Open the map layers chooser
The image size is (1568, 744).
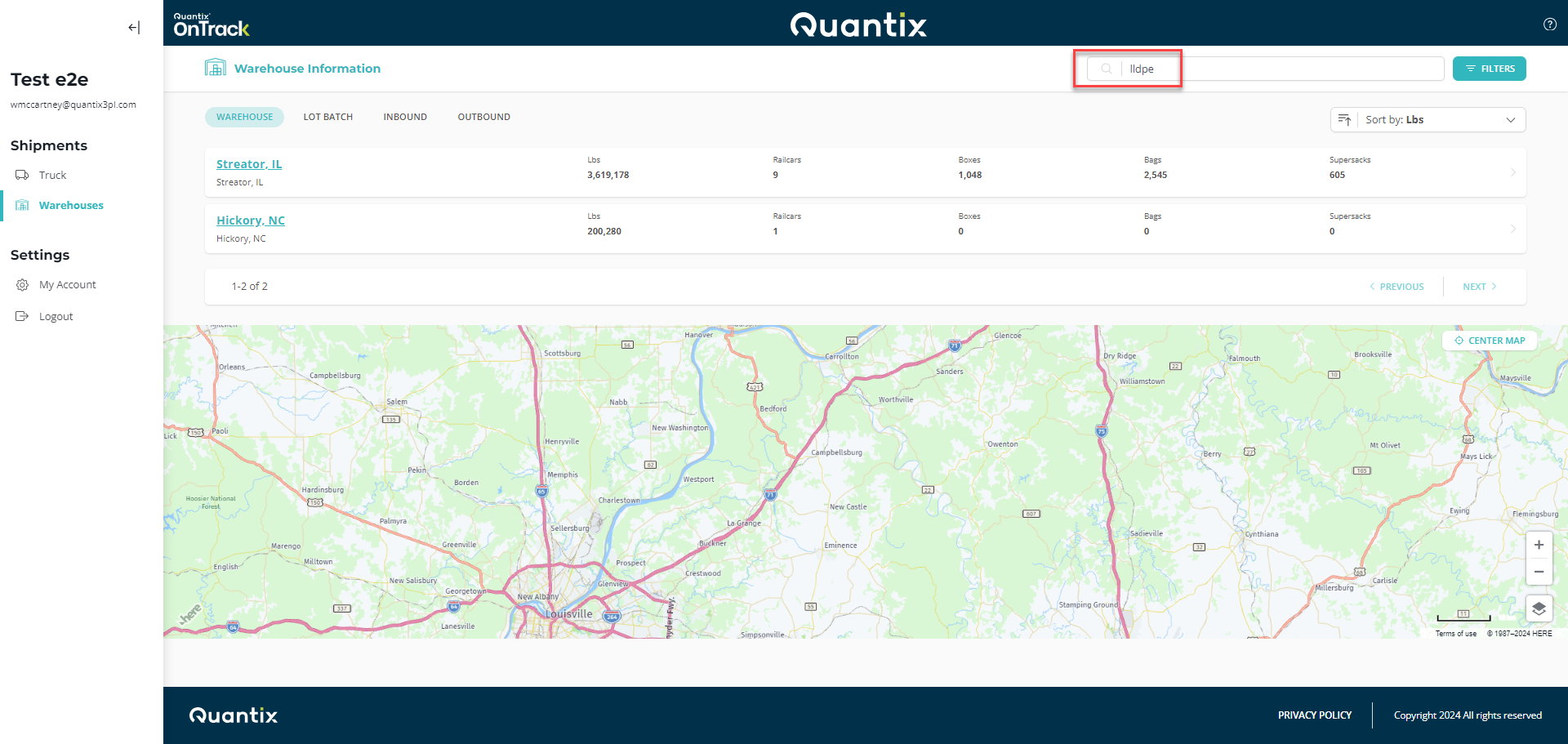coord(1539,608)
